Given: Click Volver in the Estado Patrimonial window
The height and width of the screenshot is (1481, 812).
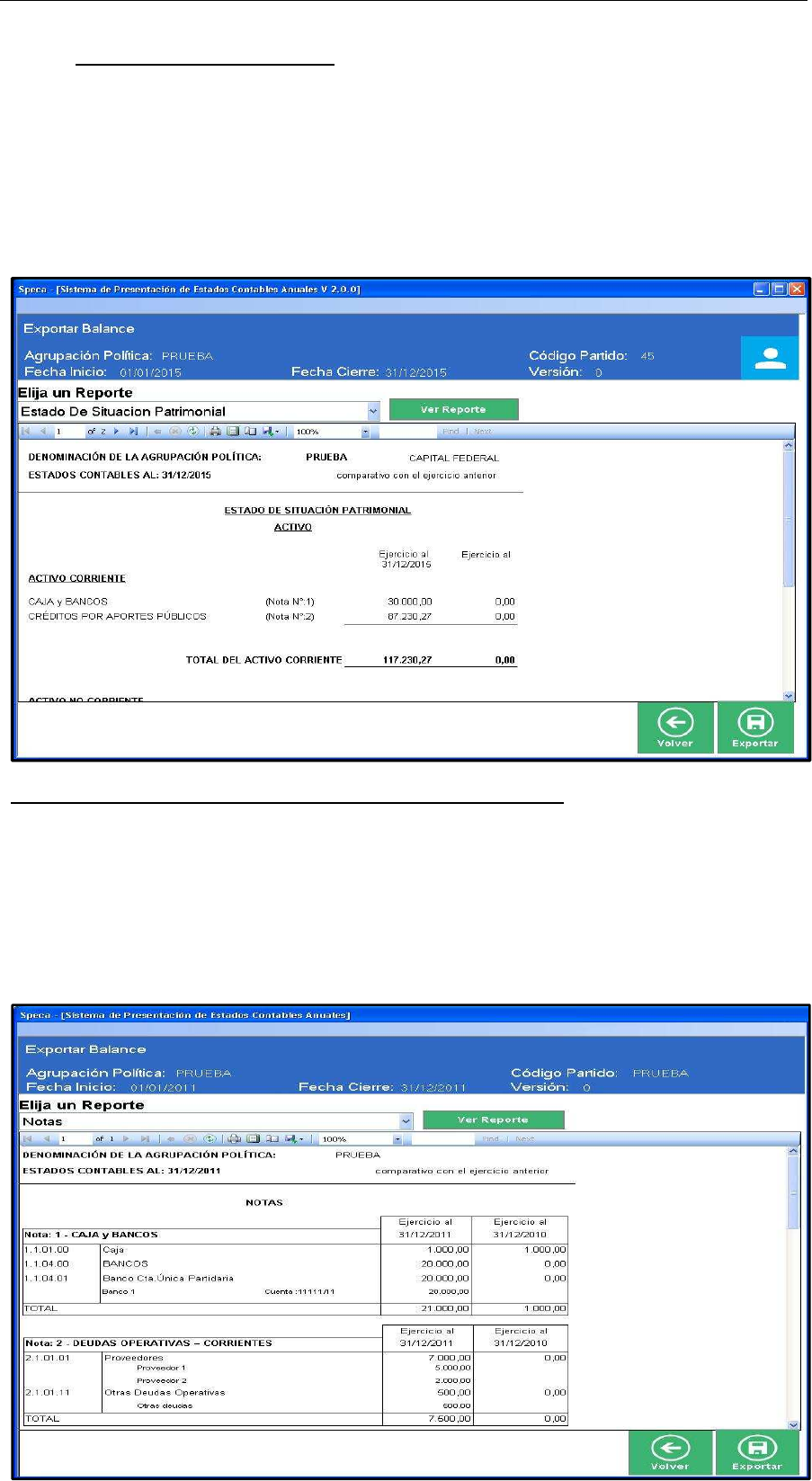Looking at the screenshot, I should tap(675, 727).
